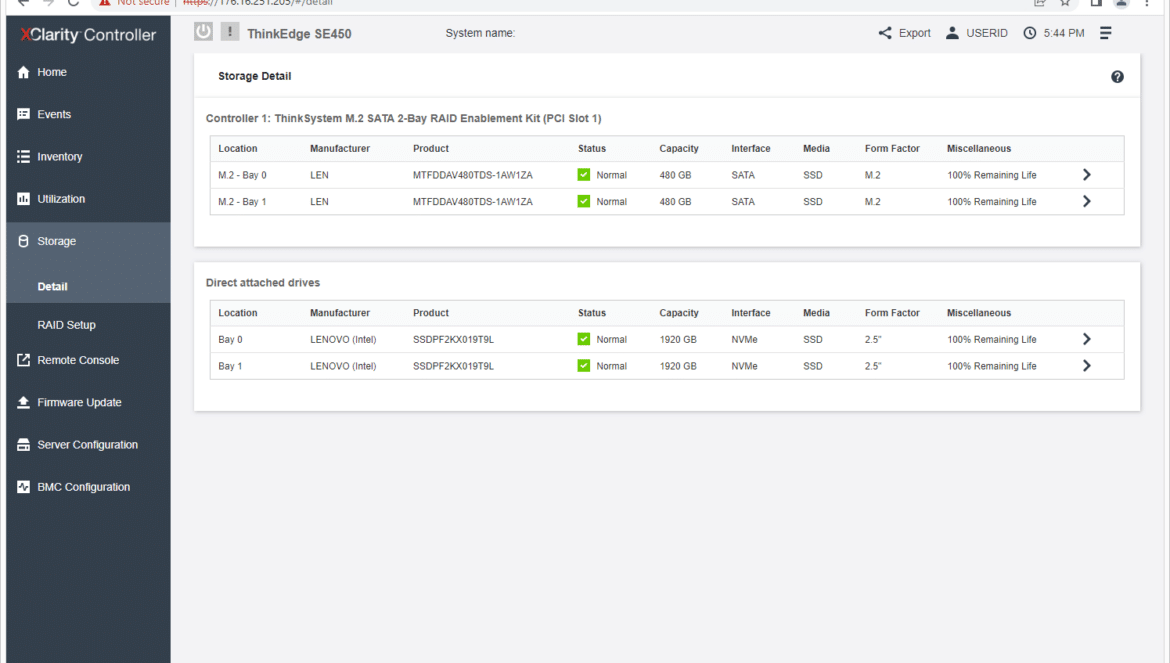1170x663 pixels.
Task: Click green status check for Bay 0 NVMe drive
Action: pos(584,339)
